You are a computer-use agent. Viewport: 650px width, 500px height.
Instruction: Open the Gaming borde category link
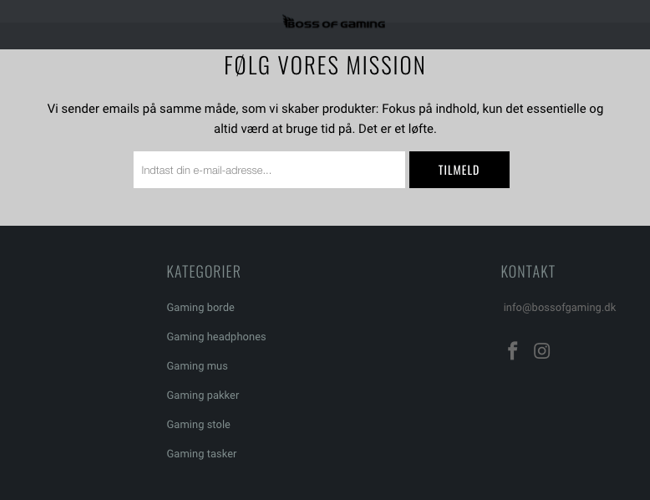[x=200, y=308]
